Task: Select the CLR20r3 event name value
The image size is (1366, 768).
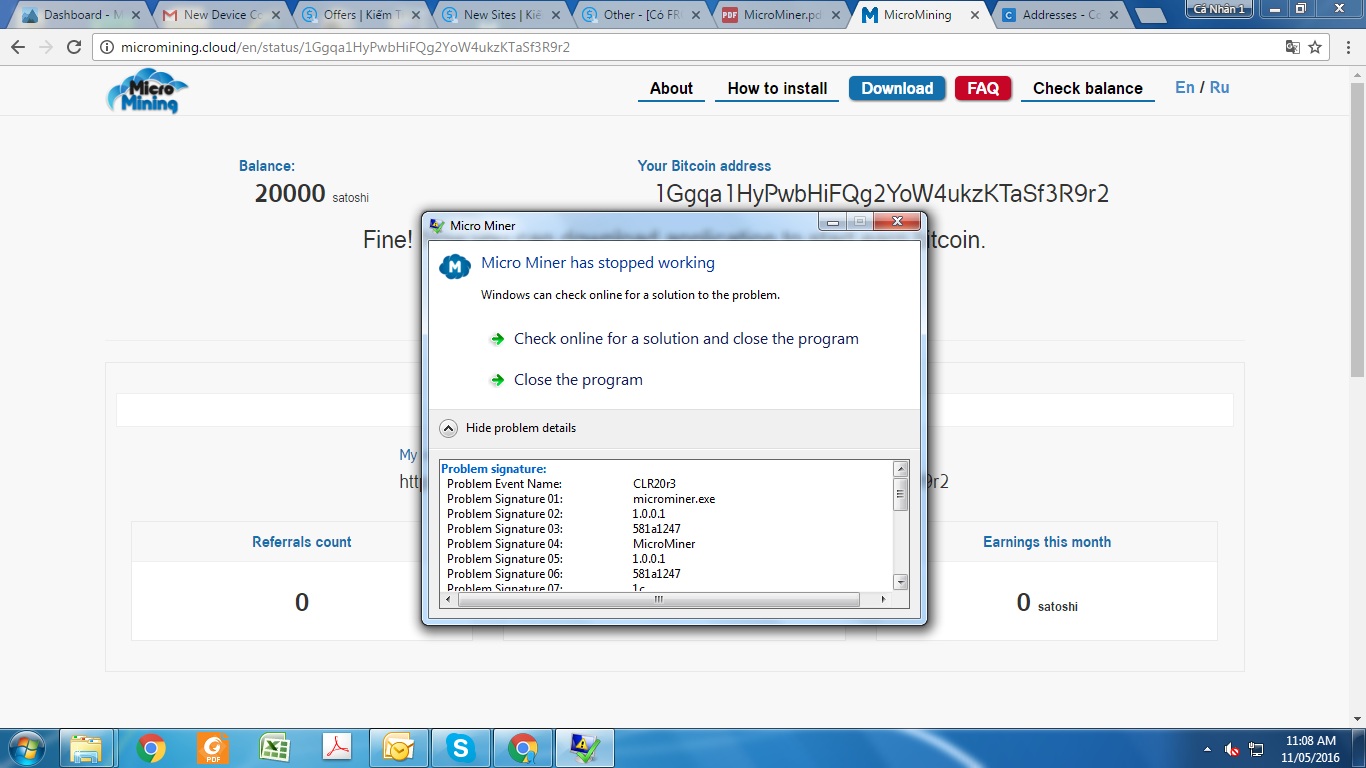Action: click(654, 484)
